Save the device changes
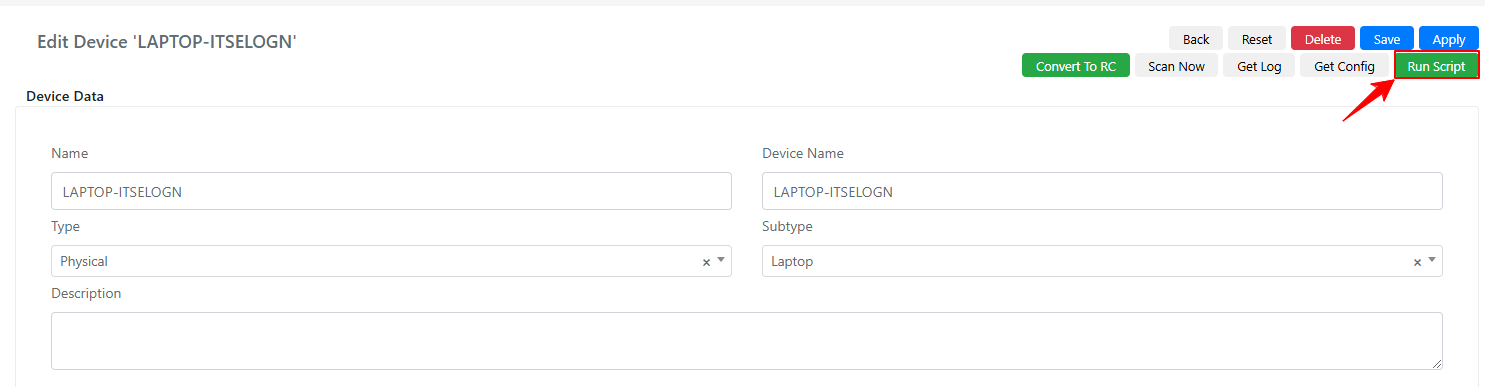The width and height of the screenshot is (1485, 387). [x=1387, y=39]
